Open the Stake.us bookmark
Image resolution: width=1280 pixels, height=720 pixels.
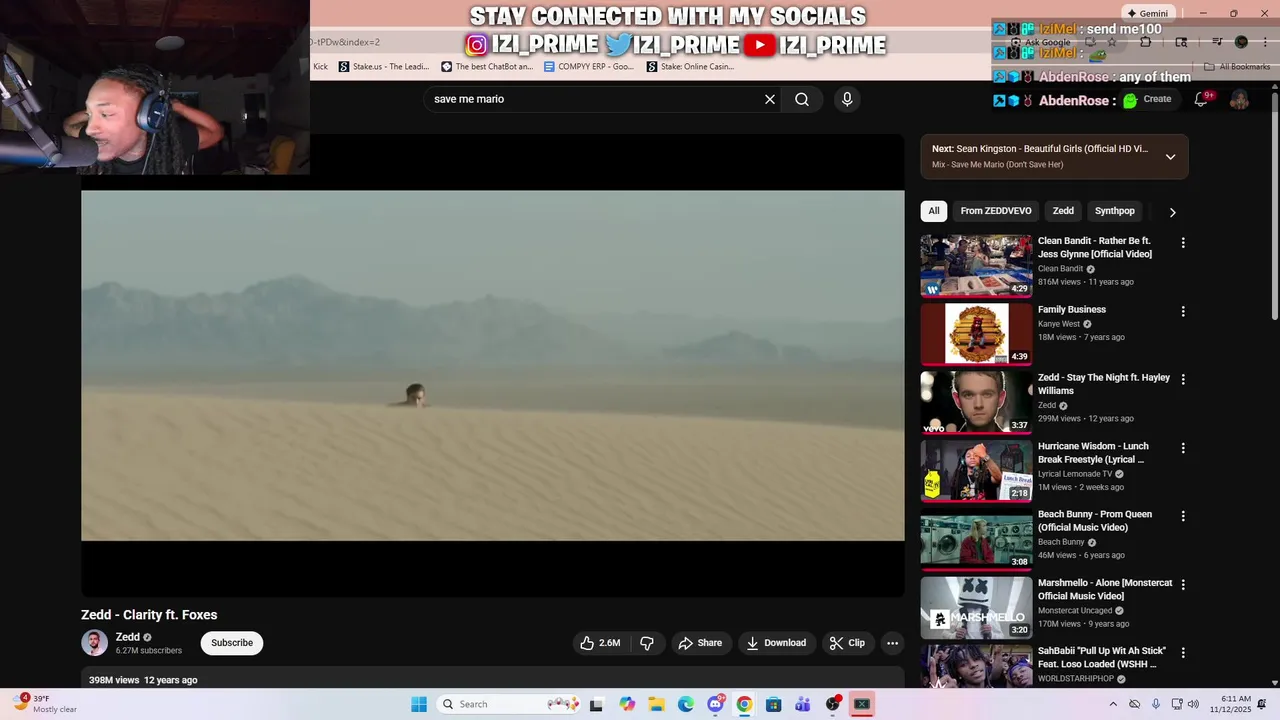[x=383, y=67]
